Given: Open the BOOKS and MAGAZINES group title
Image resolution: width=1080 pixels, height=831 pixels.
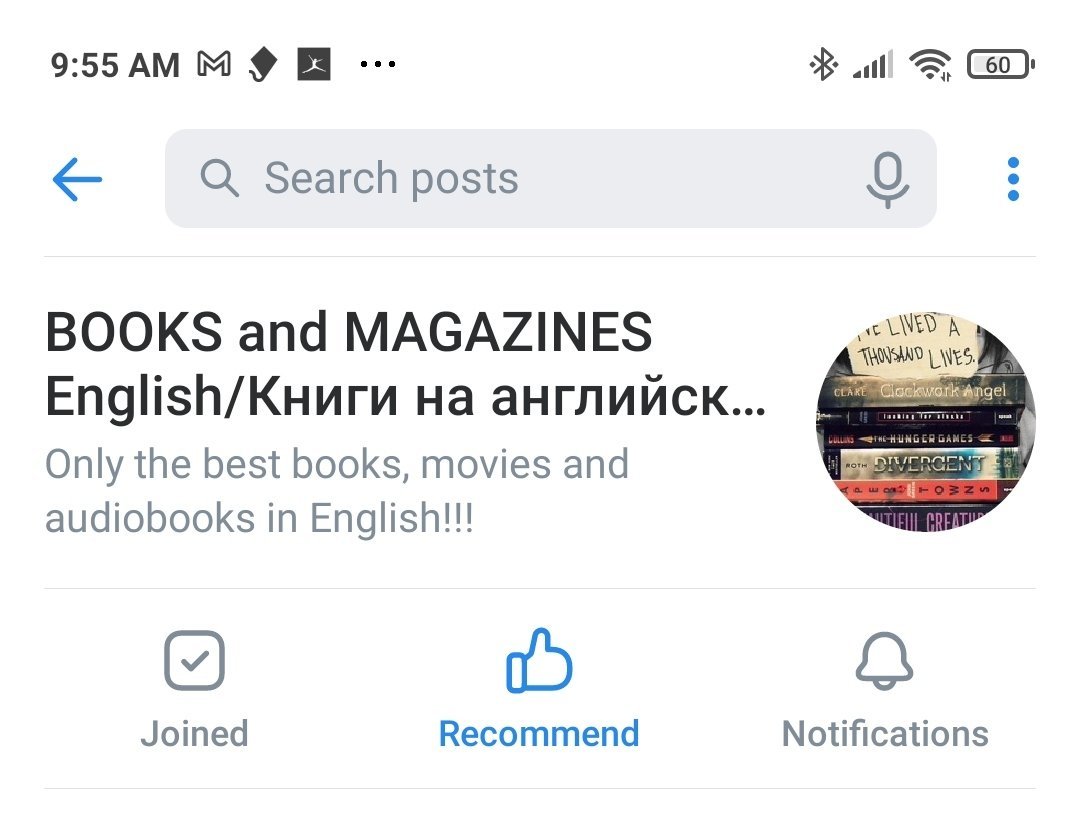Looking at the screenshot, I should tap(405, 364).
